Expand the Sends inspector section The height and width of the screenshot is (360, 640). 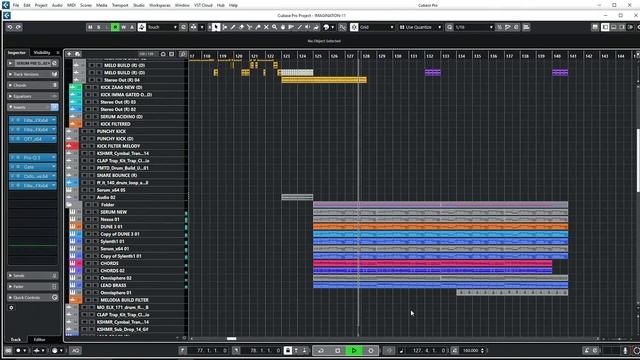click(x=33, y=276)
